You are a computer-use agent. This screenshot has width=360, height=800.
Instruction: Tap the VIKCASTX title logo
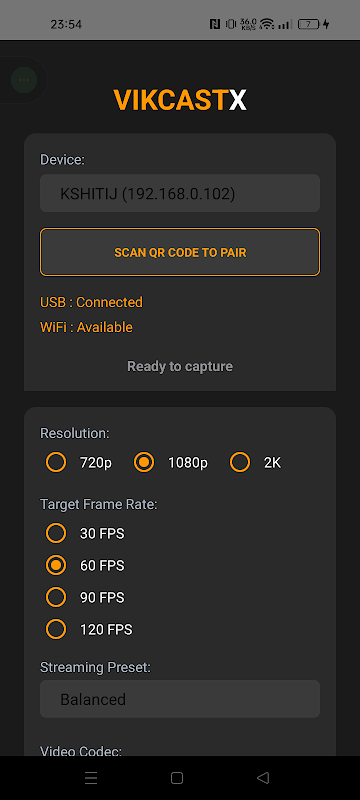[x=180, y=100]
